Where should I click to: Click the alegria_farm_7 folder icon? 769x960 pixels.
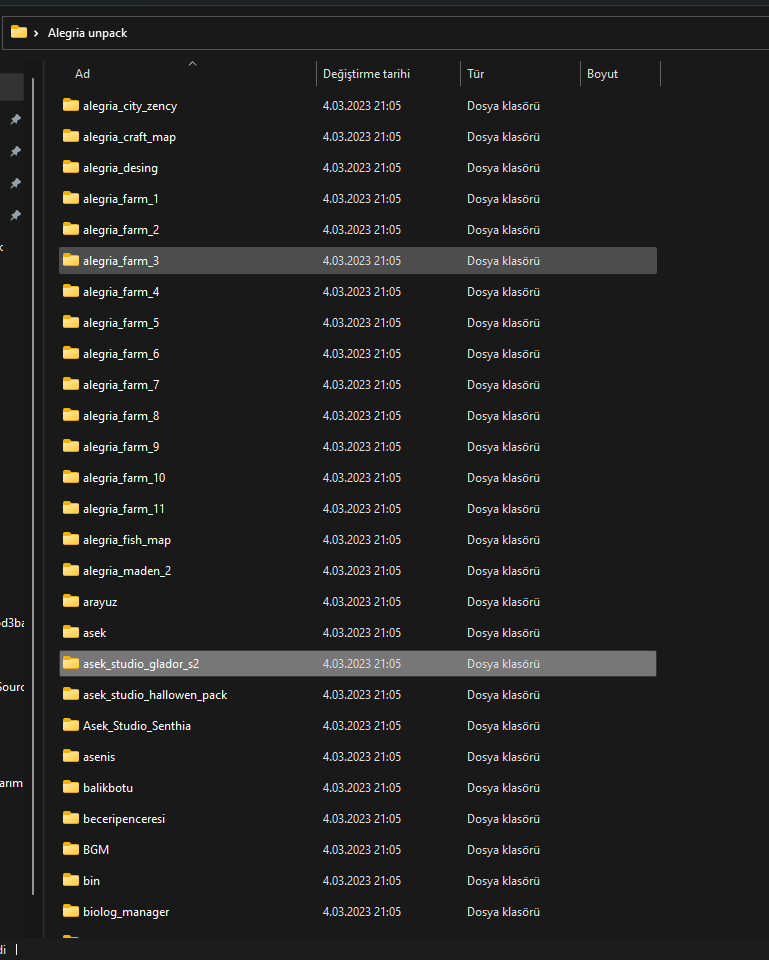pyautogui.click(x=71, y=384)
